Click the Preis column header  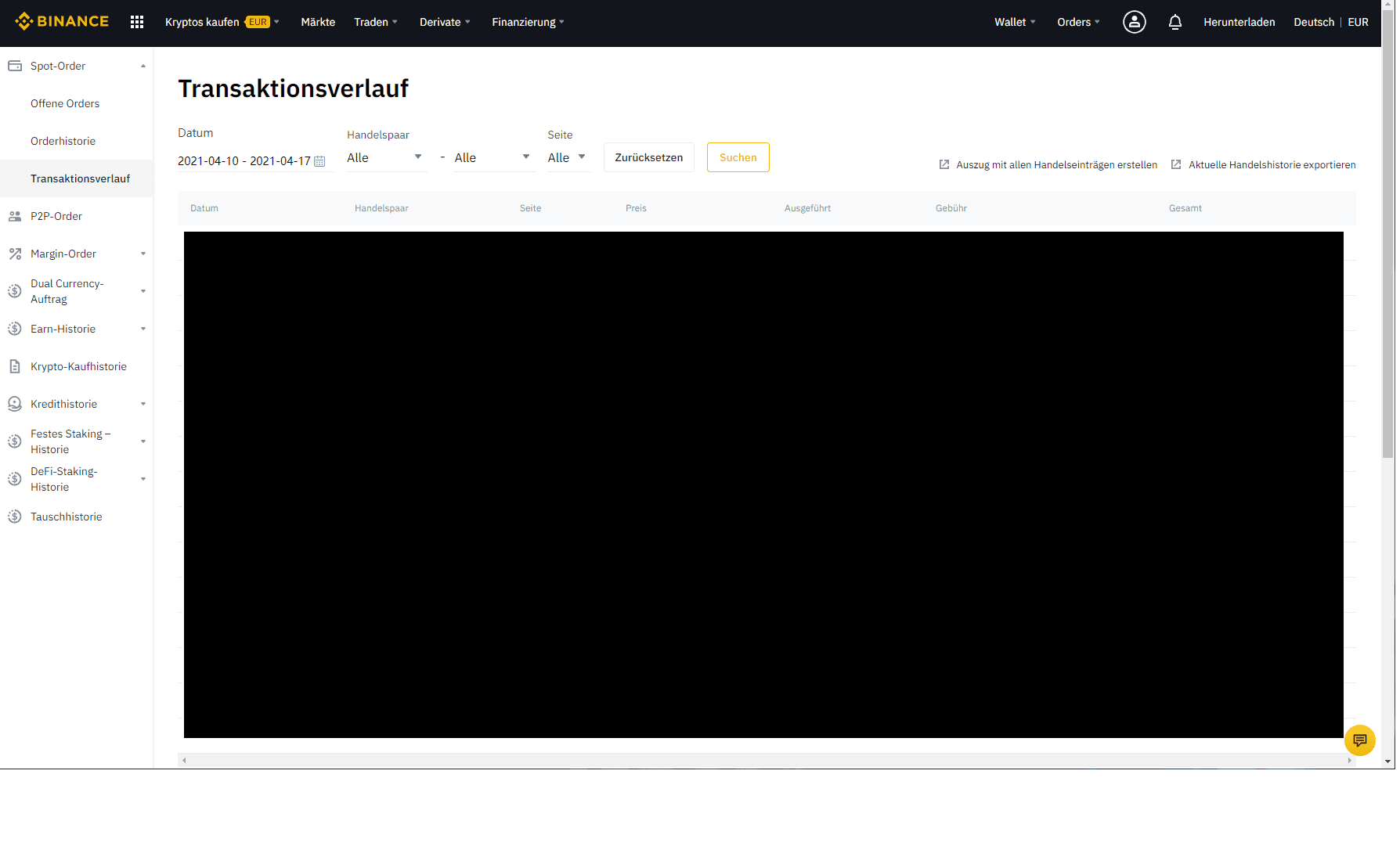[636, 208]
